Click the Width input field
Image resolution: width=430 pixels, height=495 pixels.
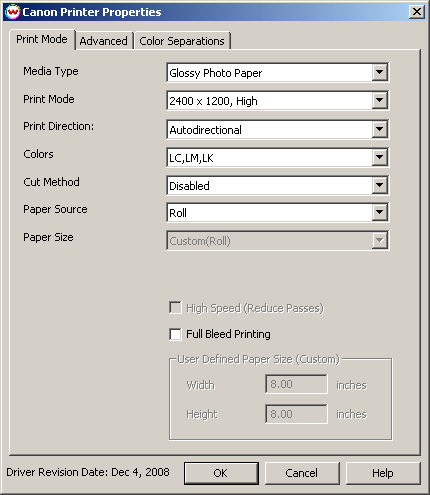pos(296,384)
